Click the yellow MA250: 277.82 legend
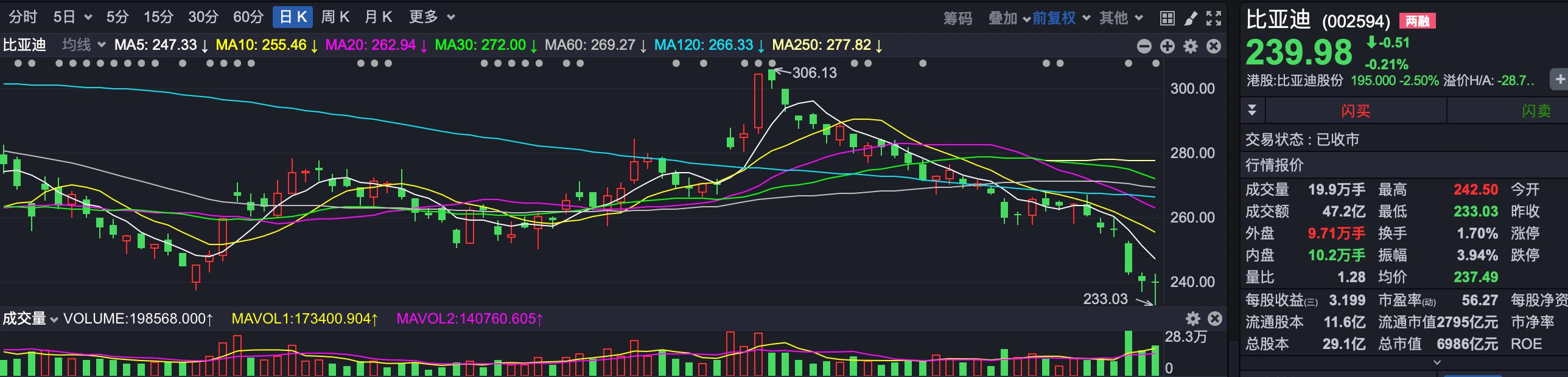Screen dimensions: 1568x377 (x=827, y=45)
